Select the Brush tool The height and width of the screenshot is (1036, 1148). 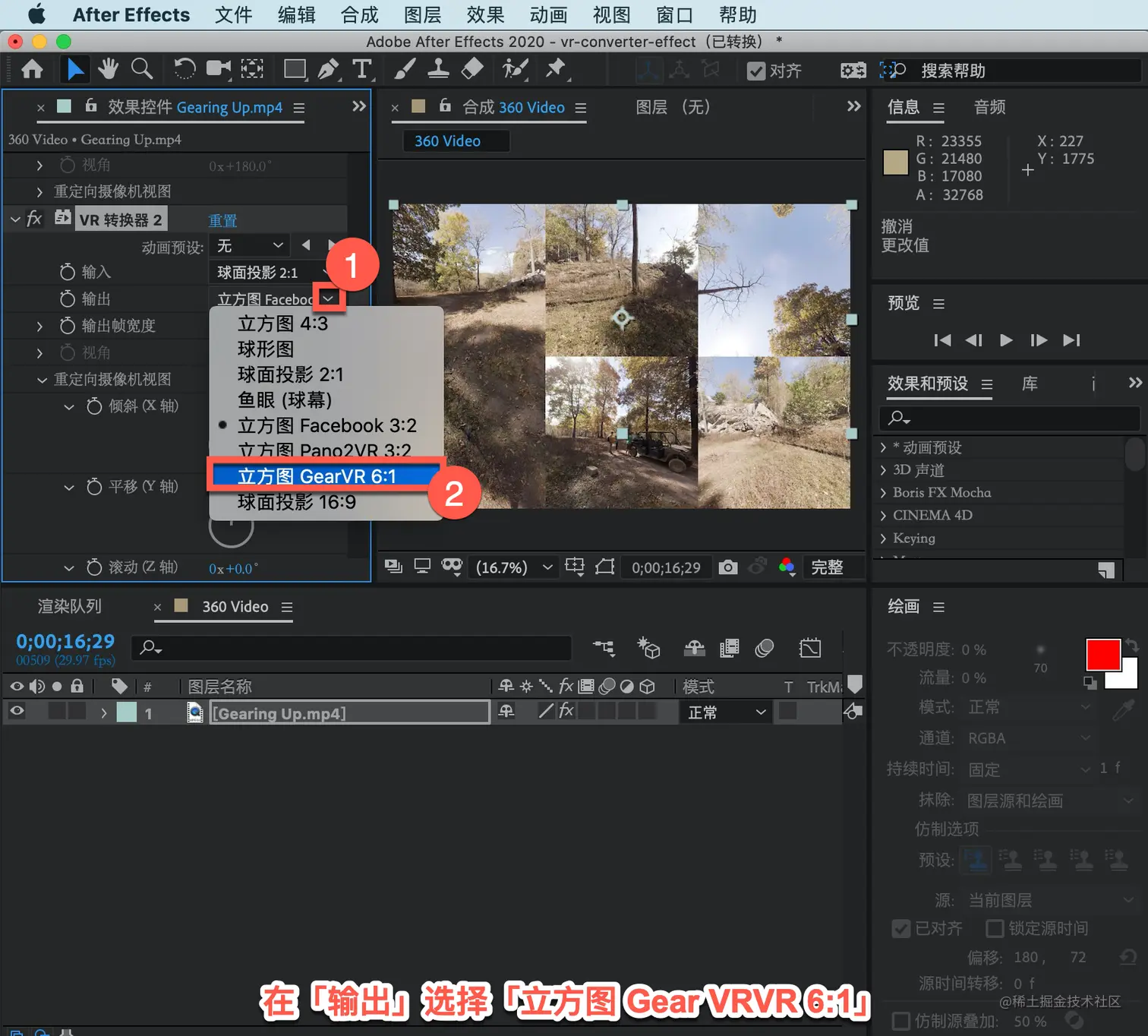point(405,70)
